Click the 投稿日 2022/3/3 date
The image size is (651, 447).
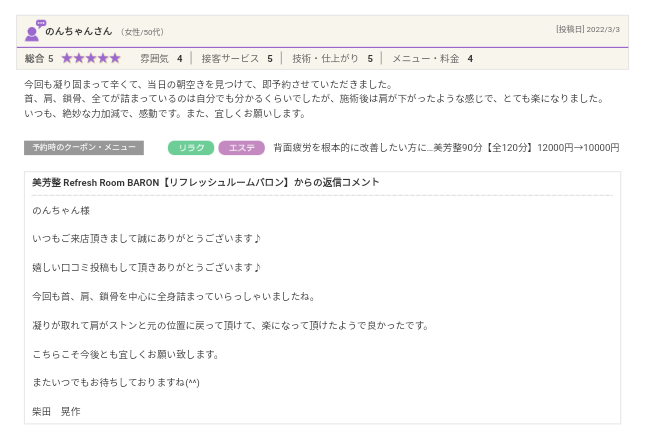coord(587,29)
